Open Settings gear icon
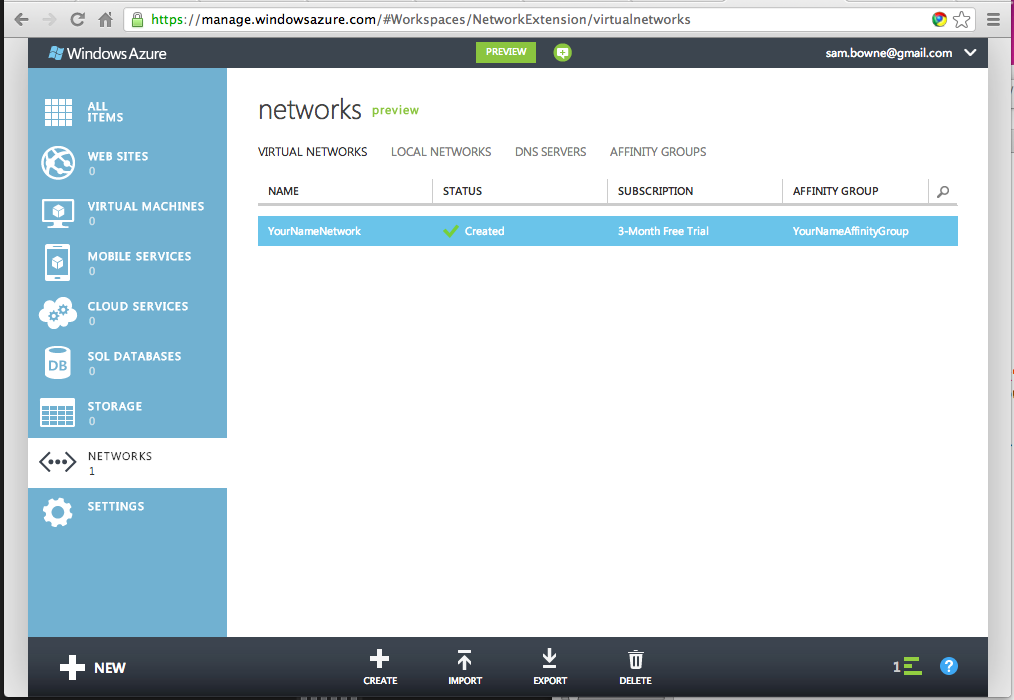 point(58,512)
